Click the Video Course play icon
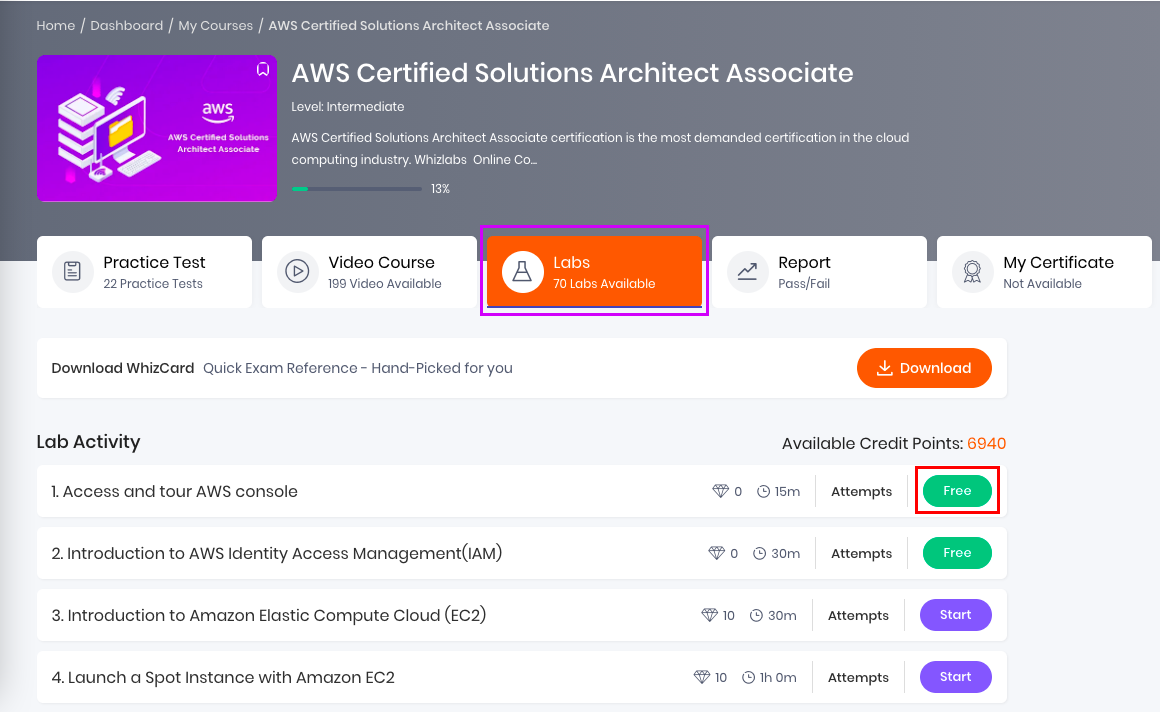The image size is (1160, 712). (297, 272)
